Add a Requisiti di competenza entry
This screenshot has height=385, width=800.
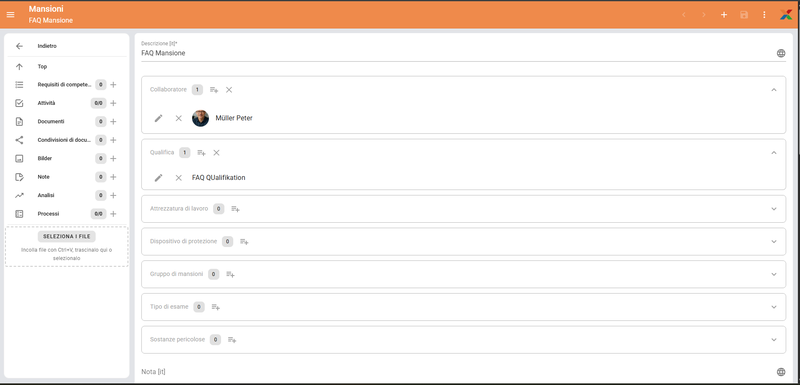[x=113, y=85]
